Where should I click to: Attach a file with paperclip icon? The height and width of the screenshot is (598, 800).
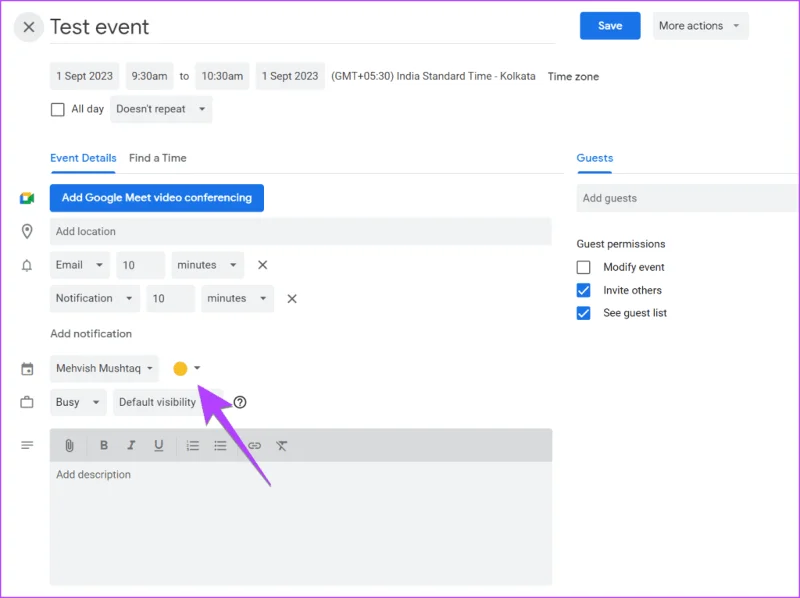click(x=69, y=446)
